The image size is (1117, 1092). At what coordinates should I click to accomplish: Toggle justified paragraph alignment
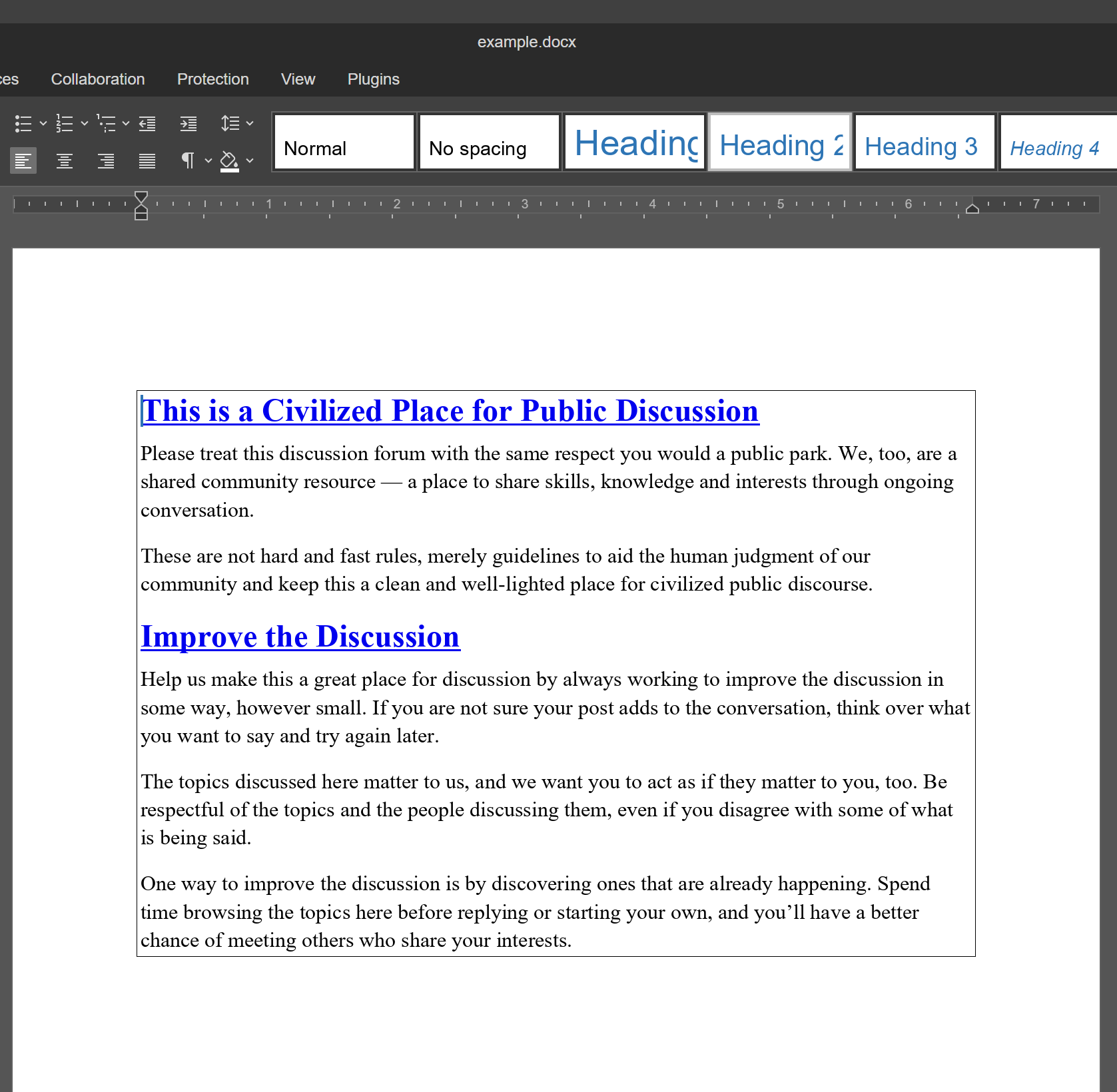pos(147,160)
